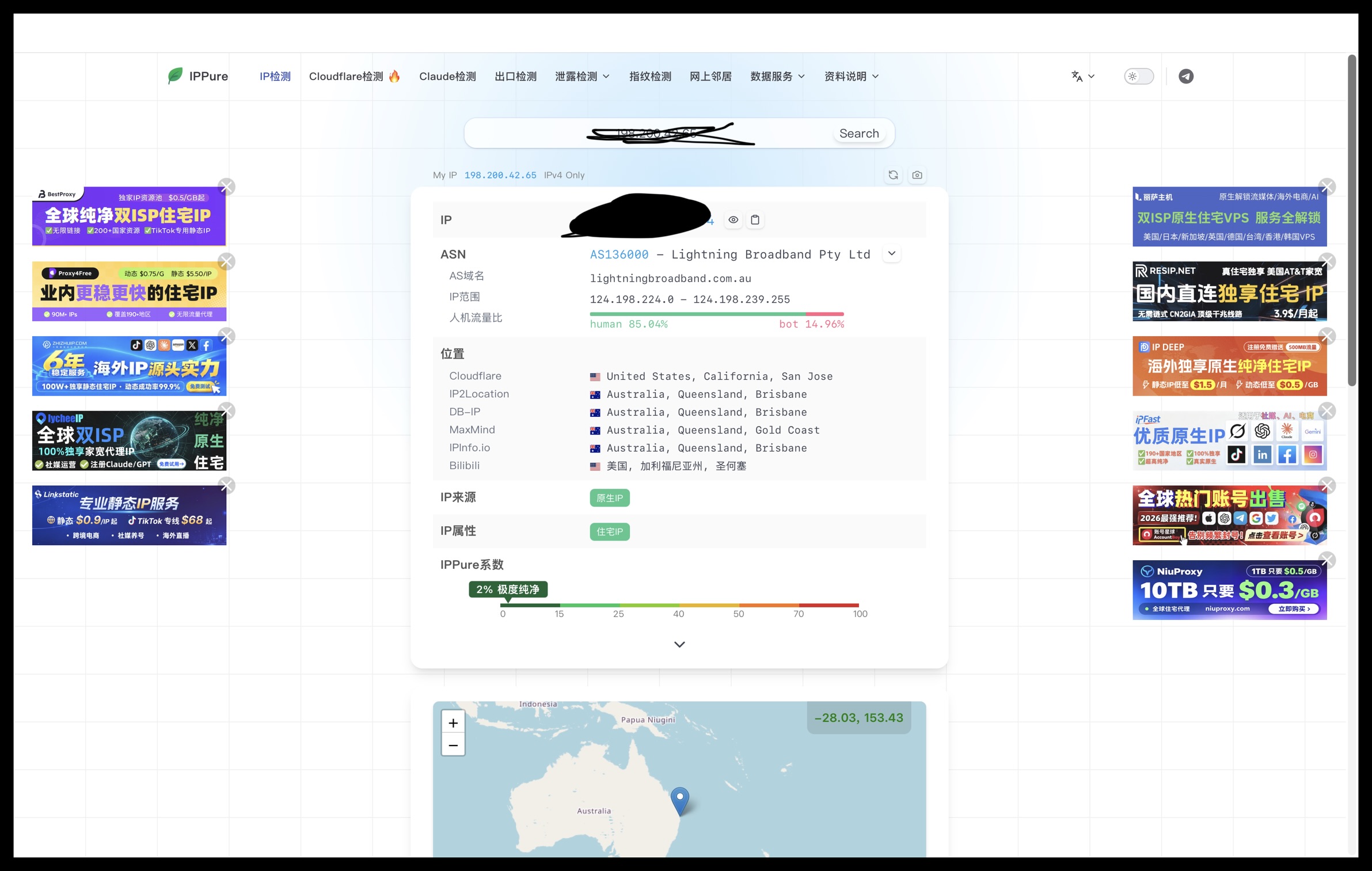Close the Proxy4Free ad banner
Screen dimensions: 1372x871
pos(227,262)
